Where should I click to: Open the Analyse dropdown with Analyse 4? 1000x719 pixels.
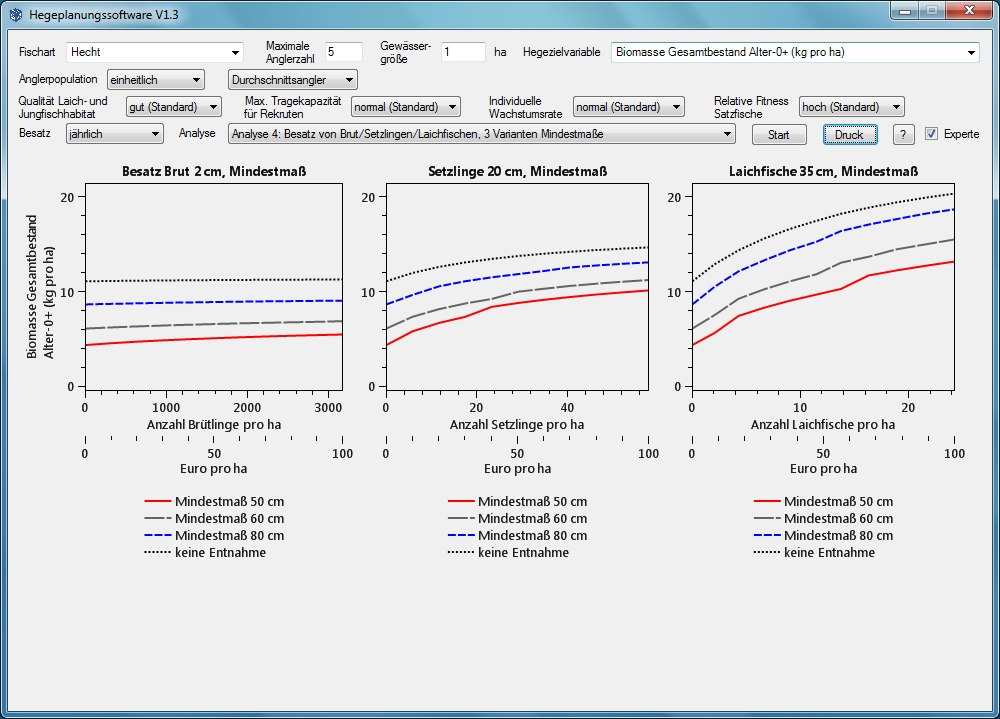482,134
